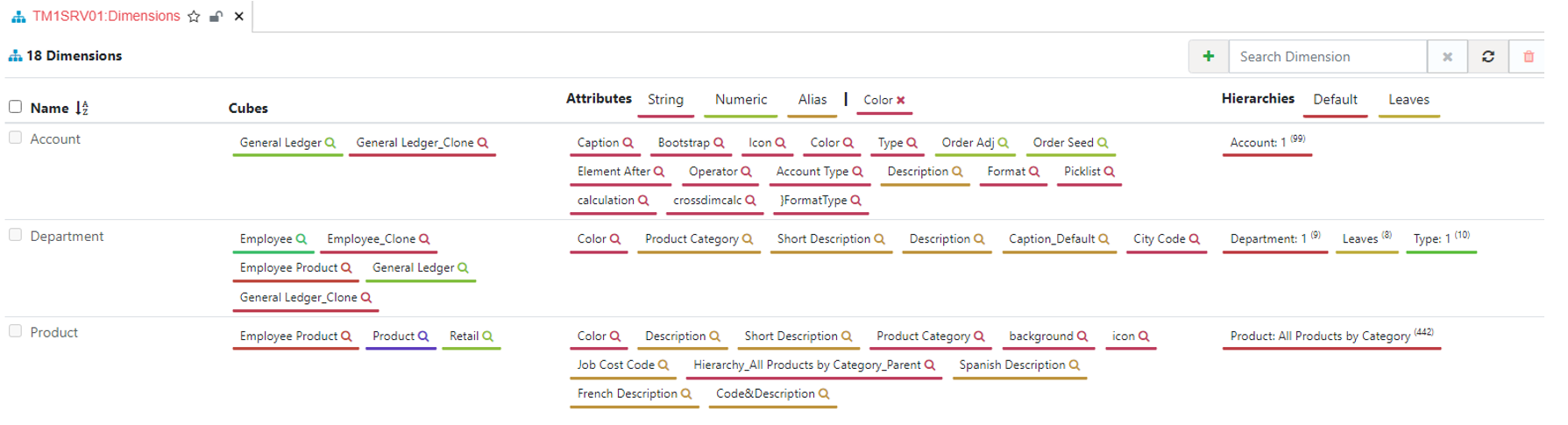
Task: Select the Numeric attributes filter tab
Action: point(741,100)
